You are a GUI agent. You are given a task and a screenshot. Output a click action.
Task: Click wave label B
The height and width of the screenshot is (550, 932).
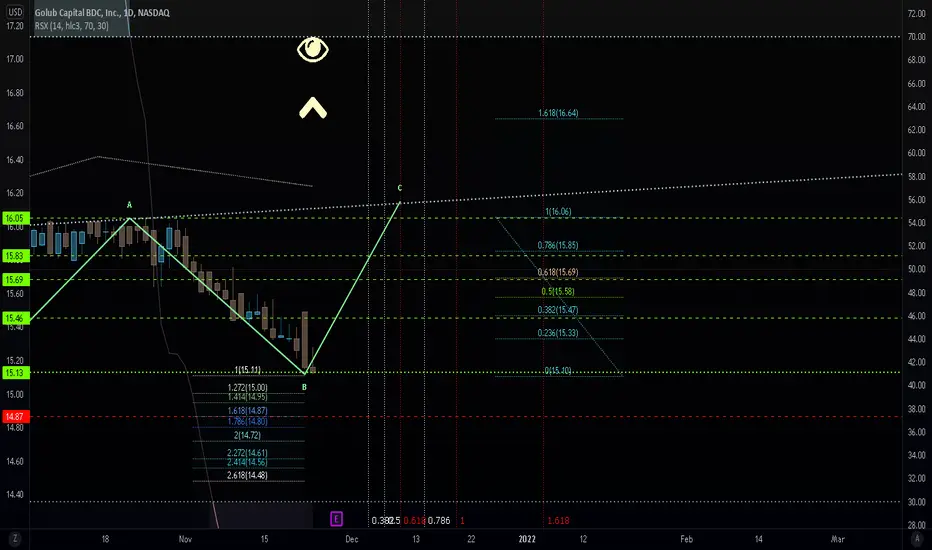304,388
